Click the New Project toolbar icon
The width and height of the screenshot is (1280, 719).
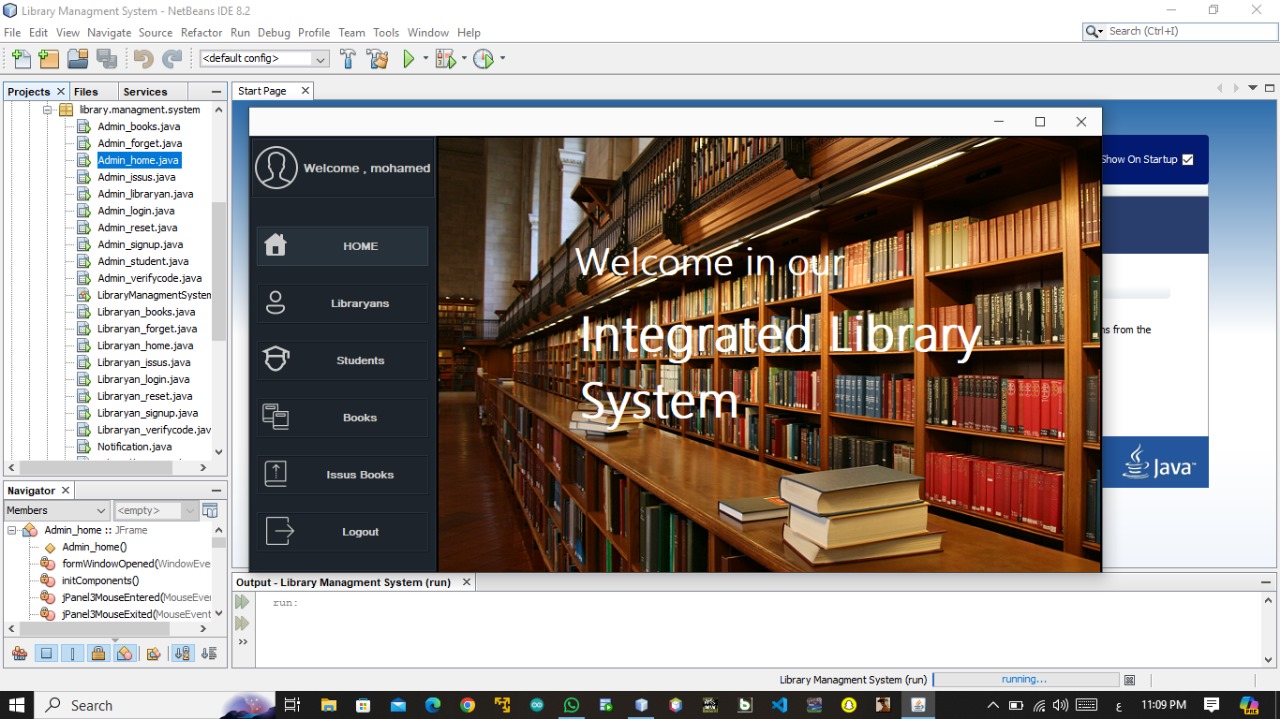(x=48, y=59)
